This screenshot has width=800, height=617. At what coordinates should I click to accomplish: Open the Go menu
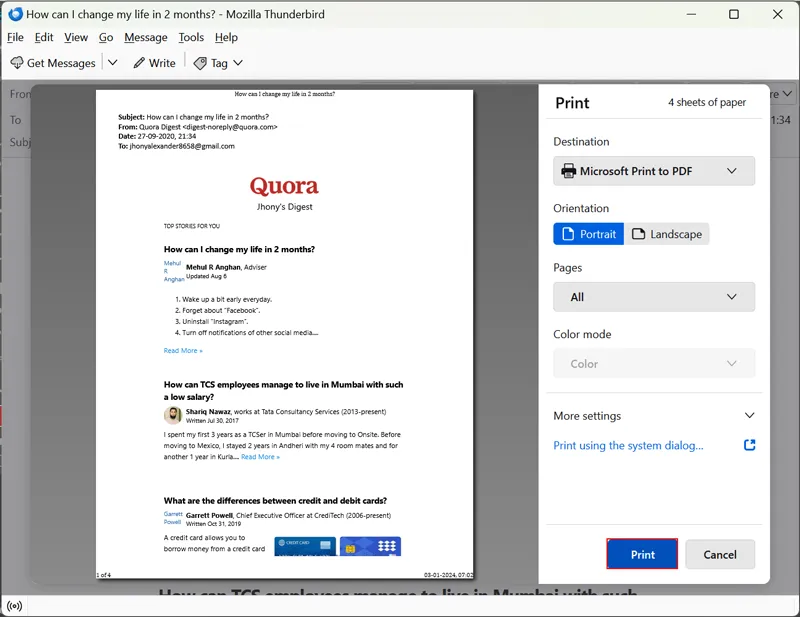(x=106, y=37)
